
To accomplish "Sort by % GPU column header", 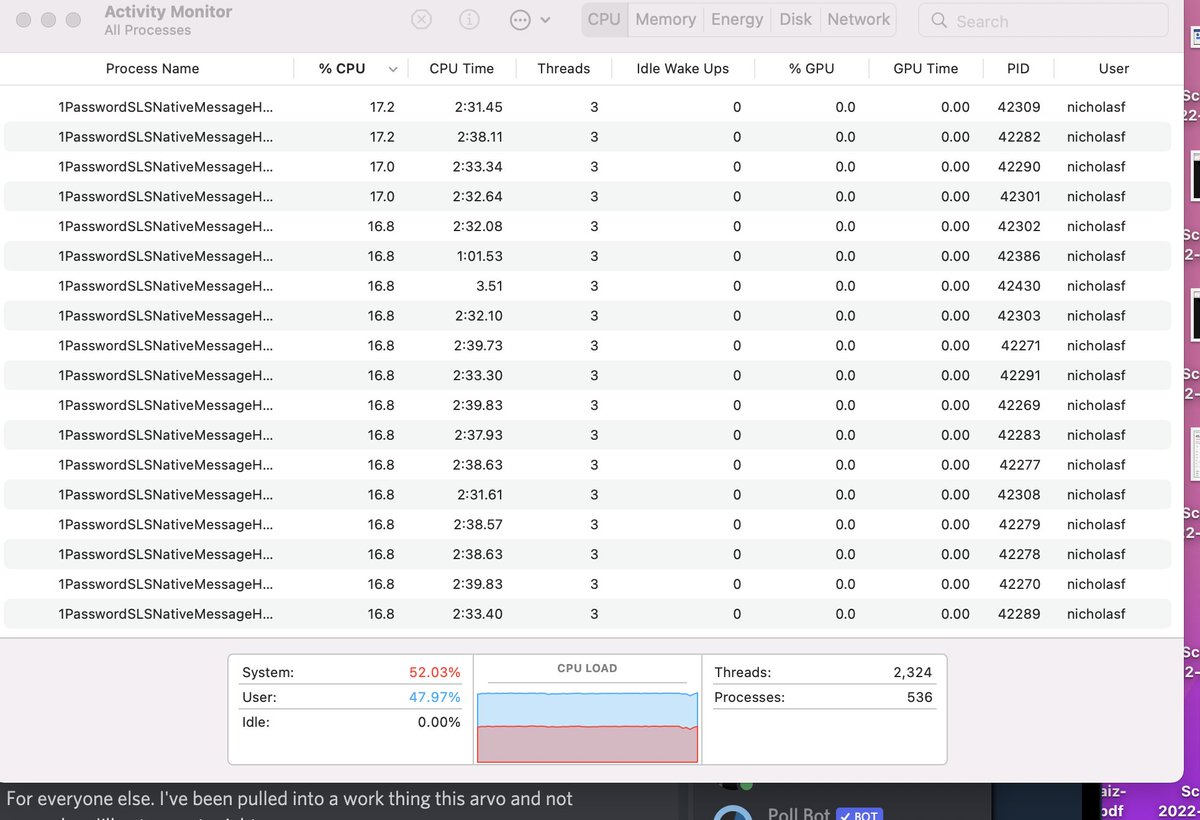I will (x=811, y=69).
